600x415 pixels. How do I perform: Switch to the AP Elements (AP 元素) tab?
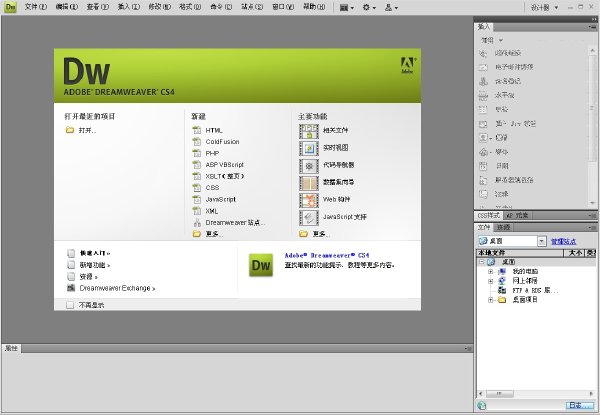(x=517, y=216)
